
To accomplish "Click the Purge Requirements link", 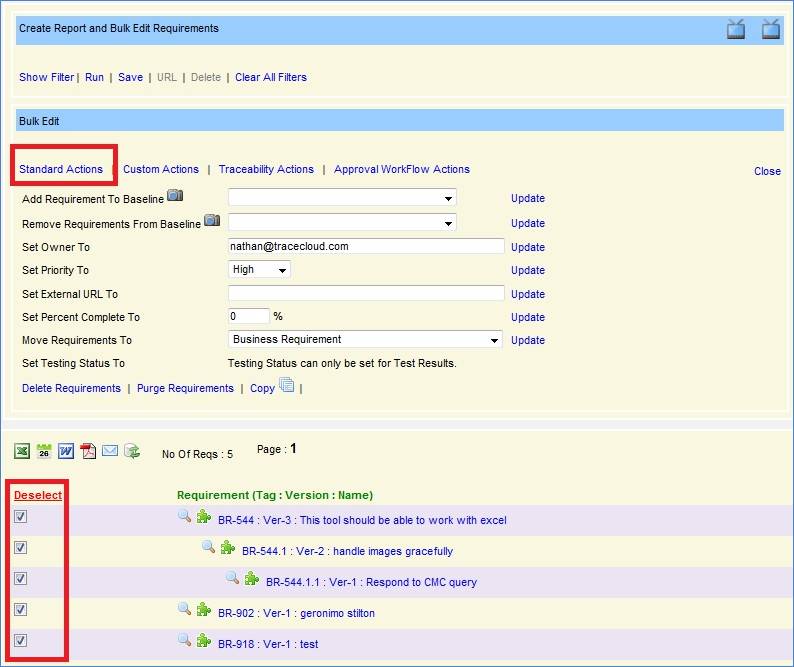I will [x=185, y=389].
